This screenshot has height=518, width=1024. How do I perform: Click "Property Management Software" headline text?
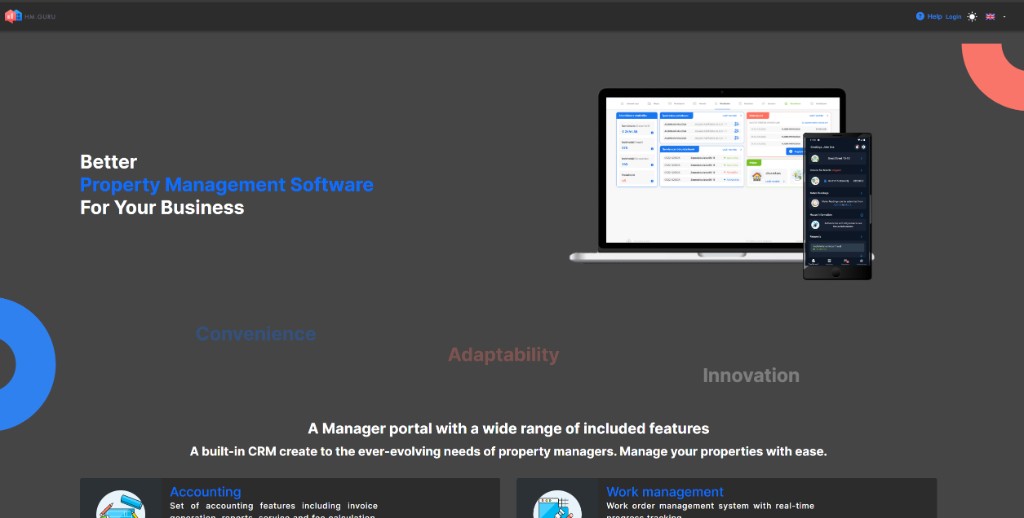[227, 185]
